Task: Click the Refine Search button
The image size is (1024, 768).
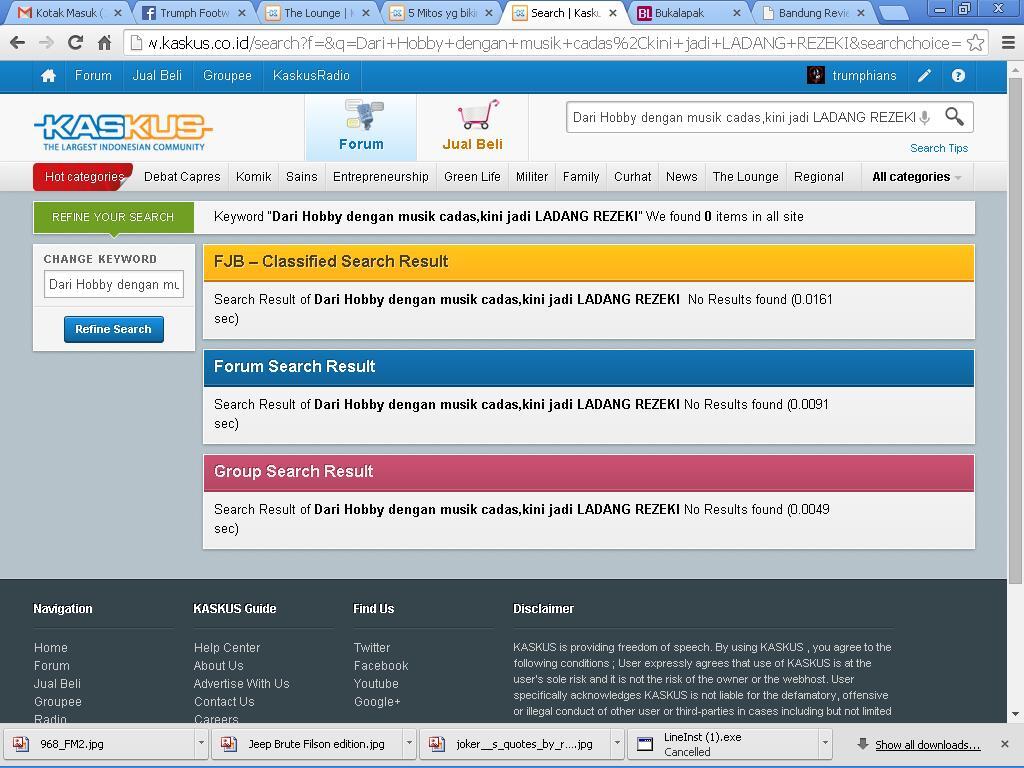Action: point(114,329)
